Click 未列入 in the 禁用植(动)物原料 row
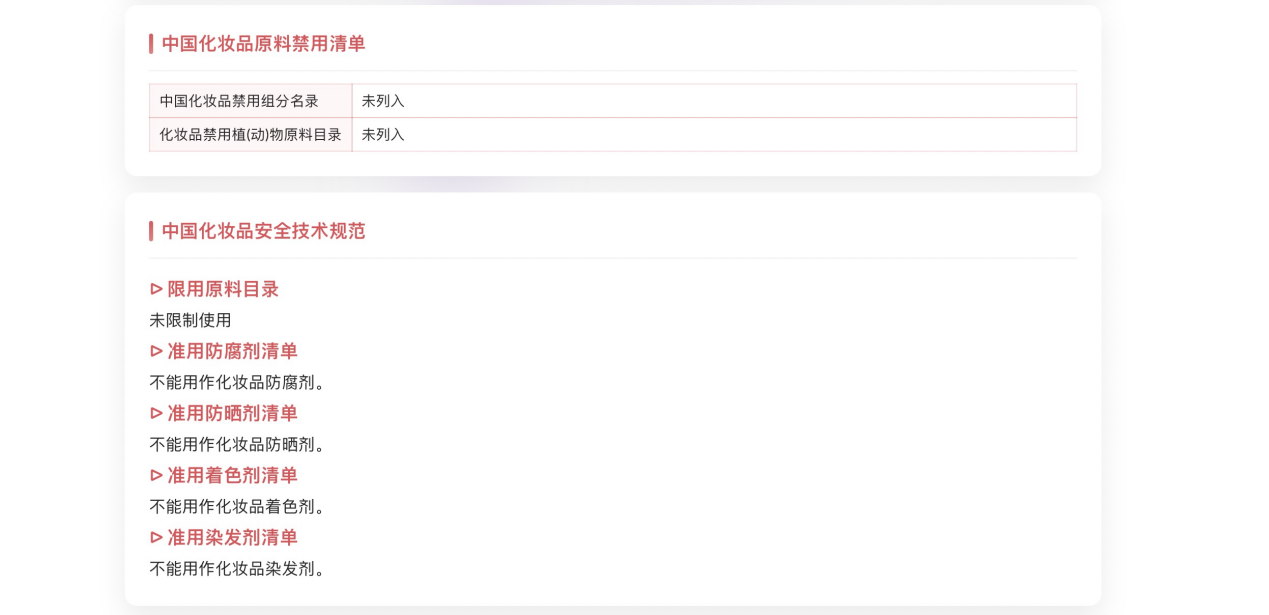The height and width of the screenshot is (615, 1269). [383, 135]
